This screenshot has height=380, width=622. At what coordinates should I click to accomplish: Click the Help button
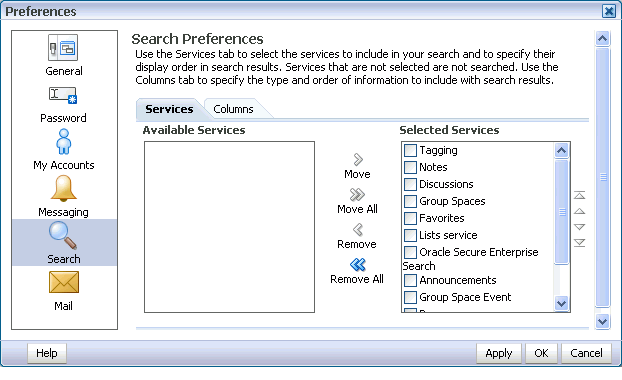click(47, 353)
